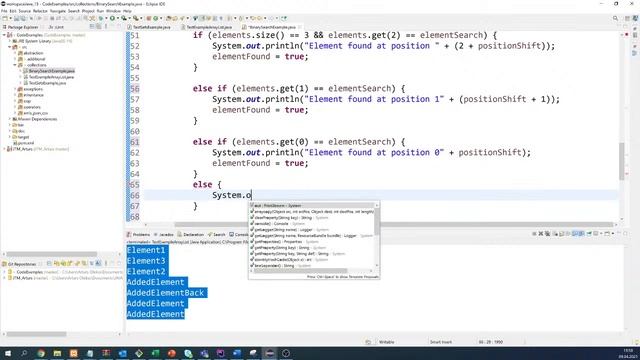640x360 pixels.
Task: Open the Source menu
Action: click(x=24, y=11)
